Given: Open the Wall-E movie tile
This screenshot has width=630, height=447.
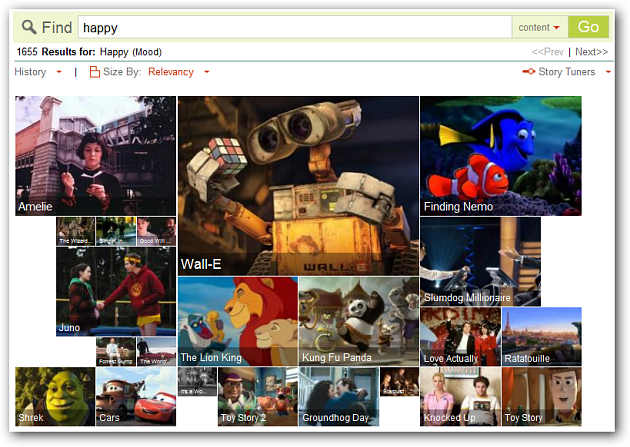Looking at the screenshot, I should (x=298, y=186).
